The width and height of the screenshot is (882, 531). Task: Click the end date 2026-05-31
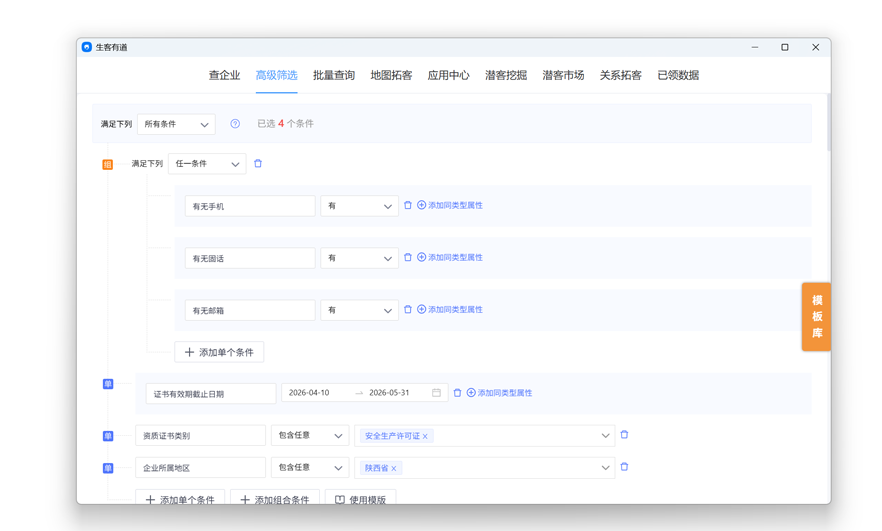pos(389,393)
